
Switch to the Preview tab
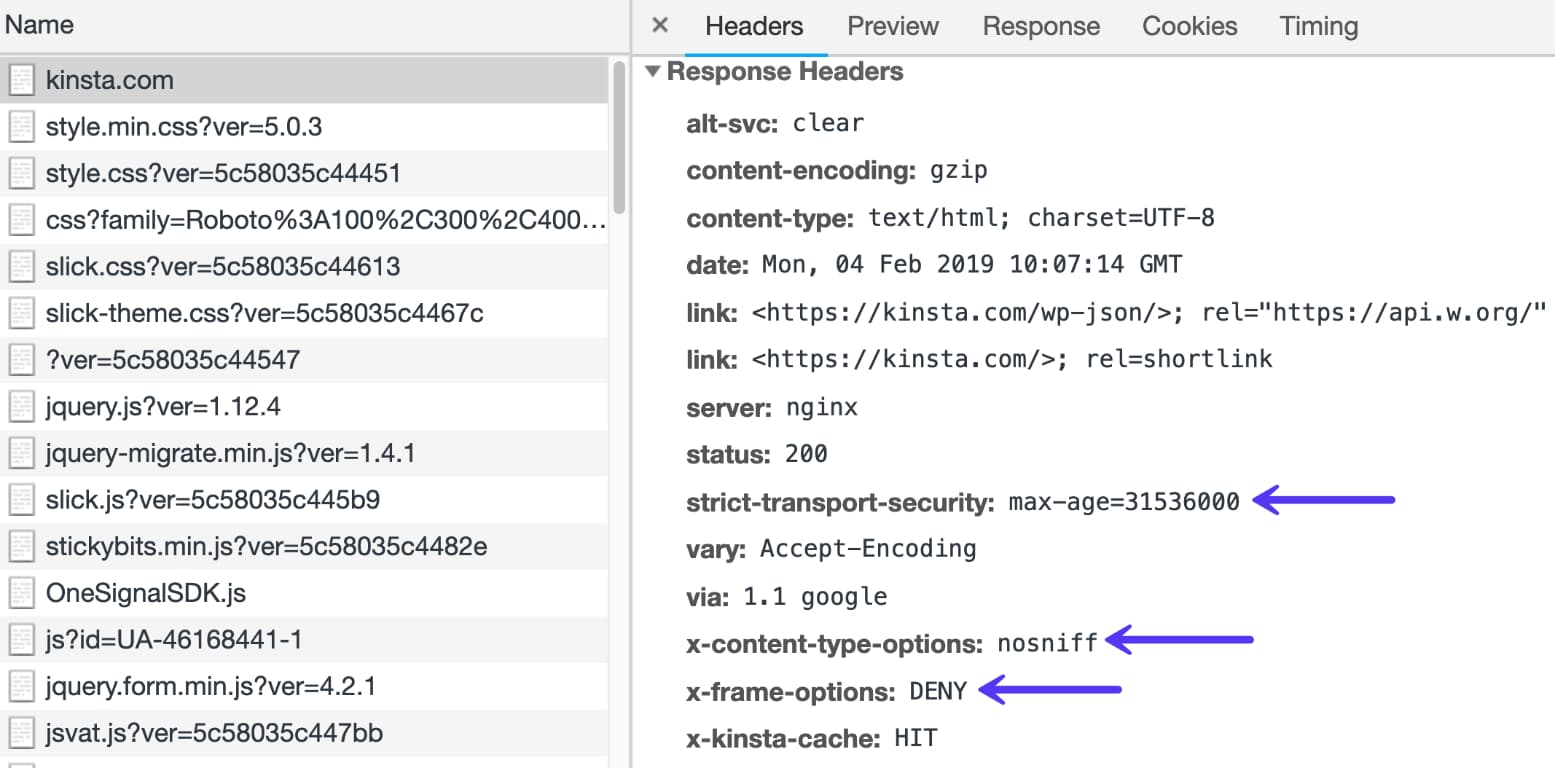pos(891,26)
